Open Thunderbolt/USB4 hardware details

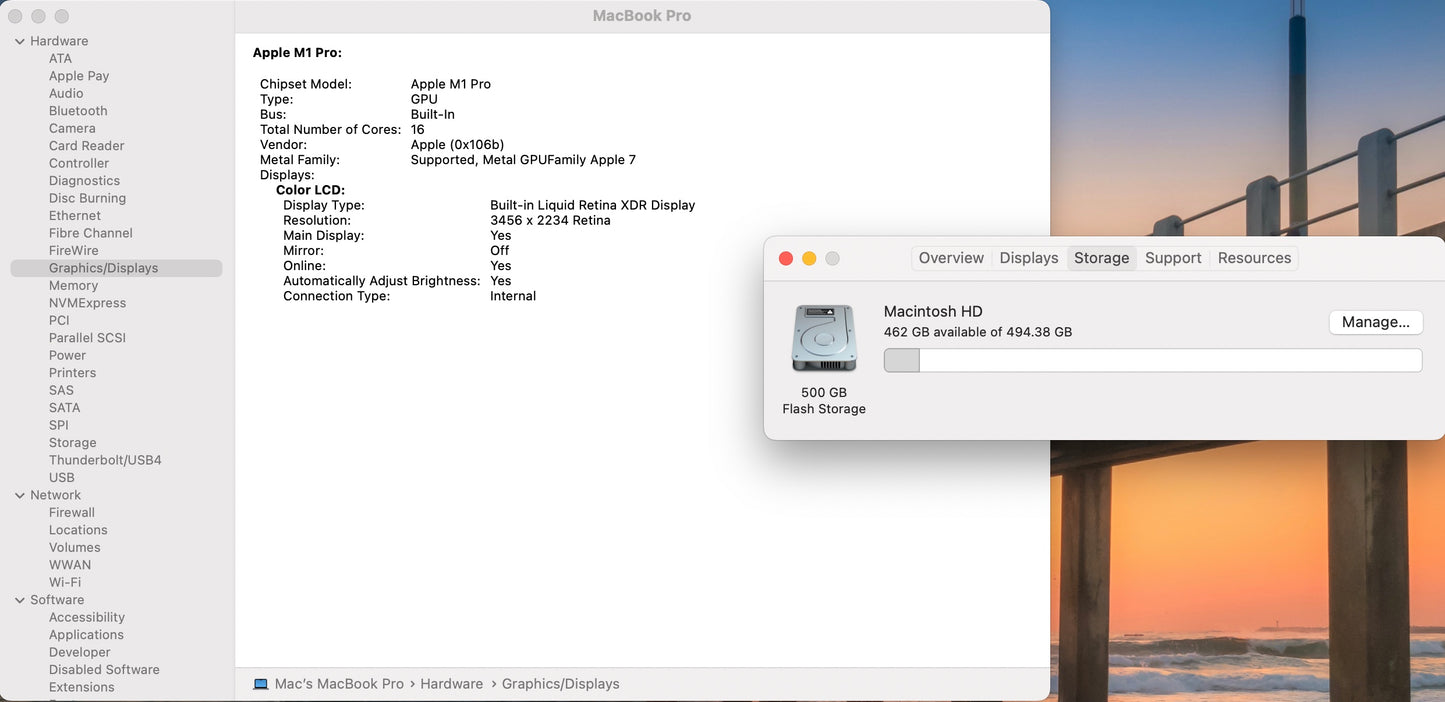105,460
